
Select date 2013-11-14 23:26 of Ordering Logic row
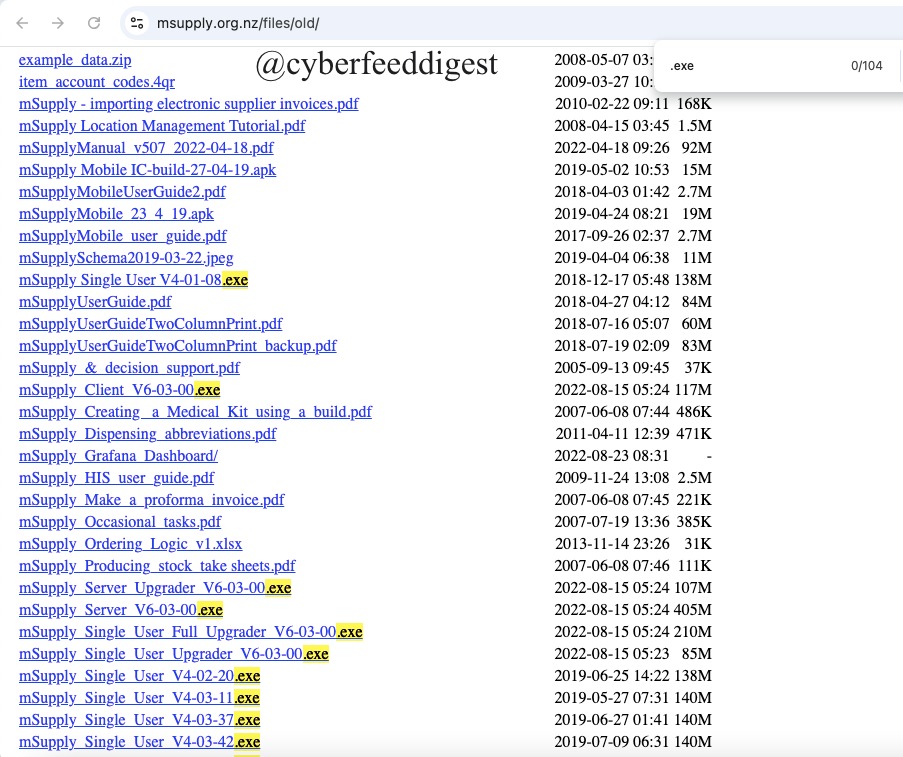coord(612,544)
